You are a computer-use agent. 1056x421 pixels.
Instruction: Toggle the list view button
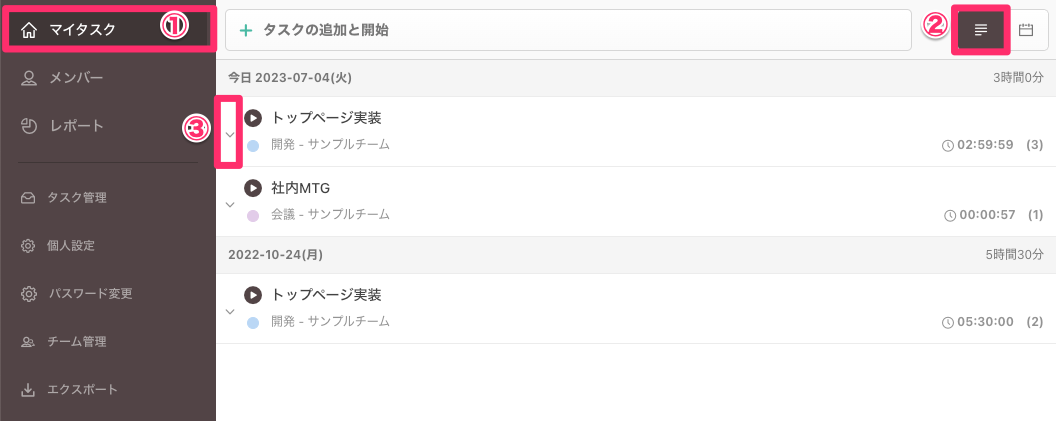tap(981, 30)
